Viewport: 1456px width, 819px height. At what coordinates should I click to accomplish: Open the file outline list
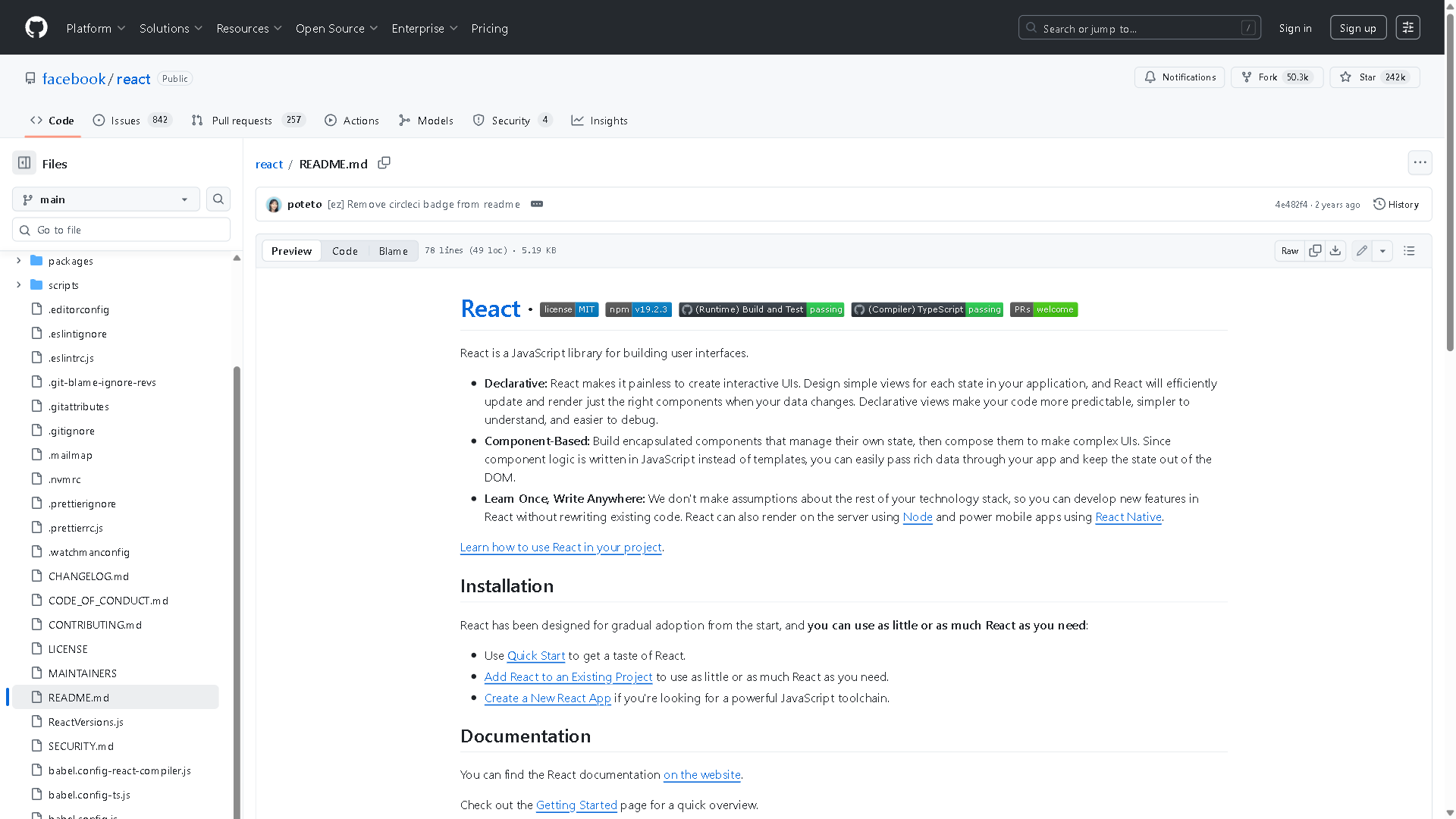click(1409, 250)
